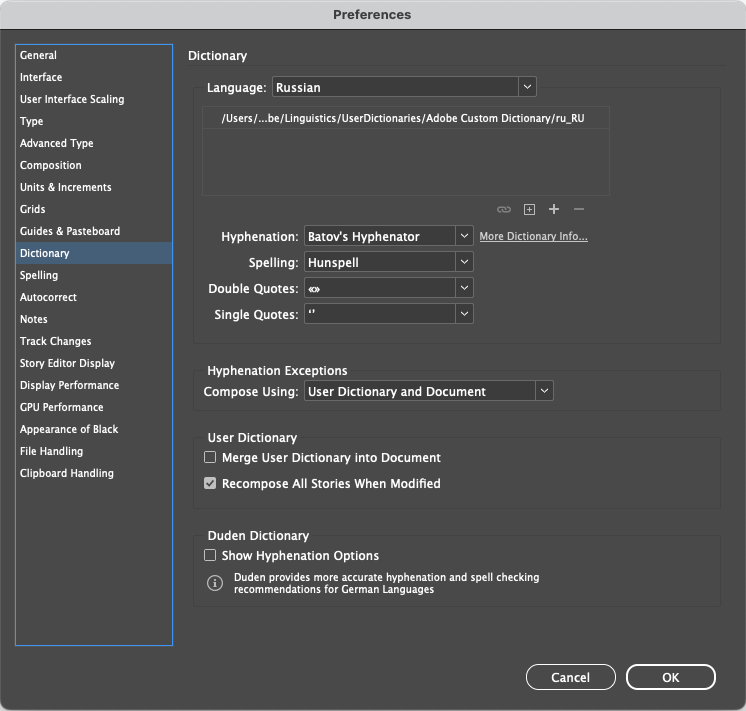Image resolution: width=746 pixels, height=711 pixels.
Task: Open the Single Quotes dropdown
Action: 389,314
